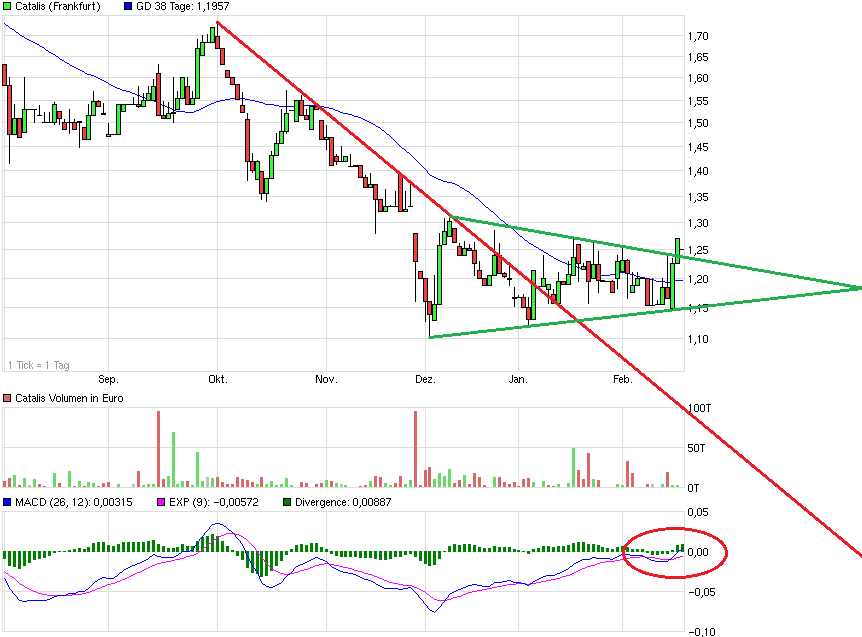Viewport: 862px width, 637px height.
Task: Click the 1,50 price axis value
Action: tap(698, 123)
